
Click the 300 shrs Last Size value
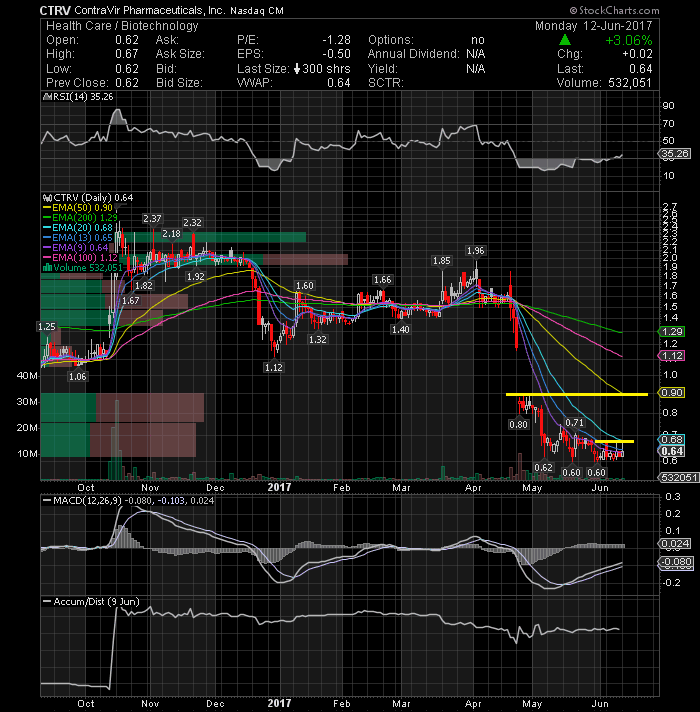click(326, 69)
